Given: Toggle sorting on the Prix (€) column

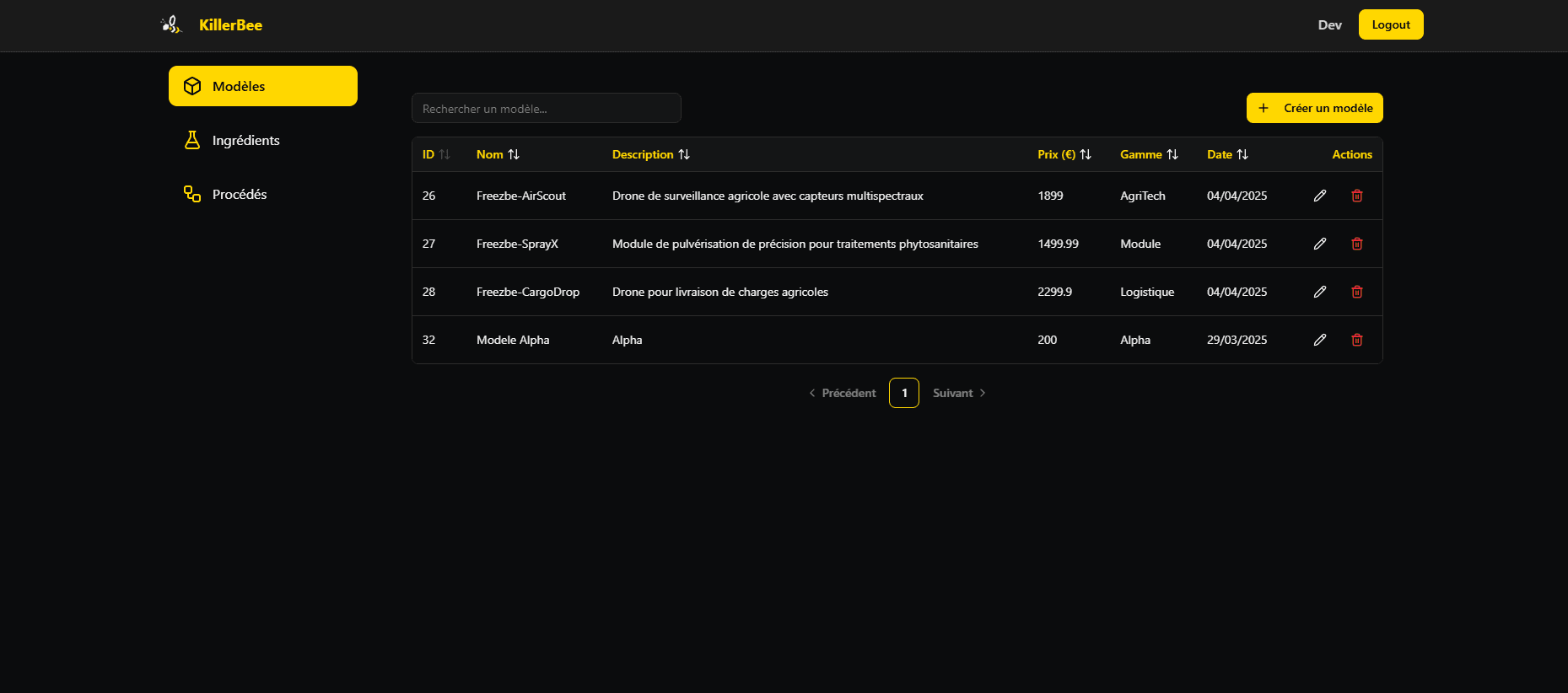Looking at the screenshot, I should [x=1064, y=154].
